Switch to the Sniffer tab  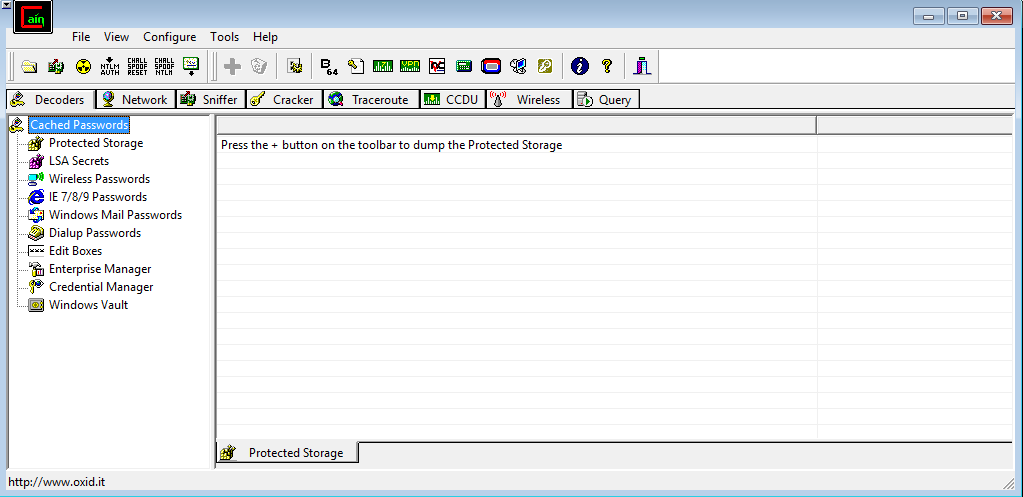pyautogui.click(x=209, y=100)
